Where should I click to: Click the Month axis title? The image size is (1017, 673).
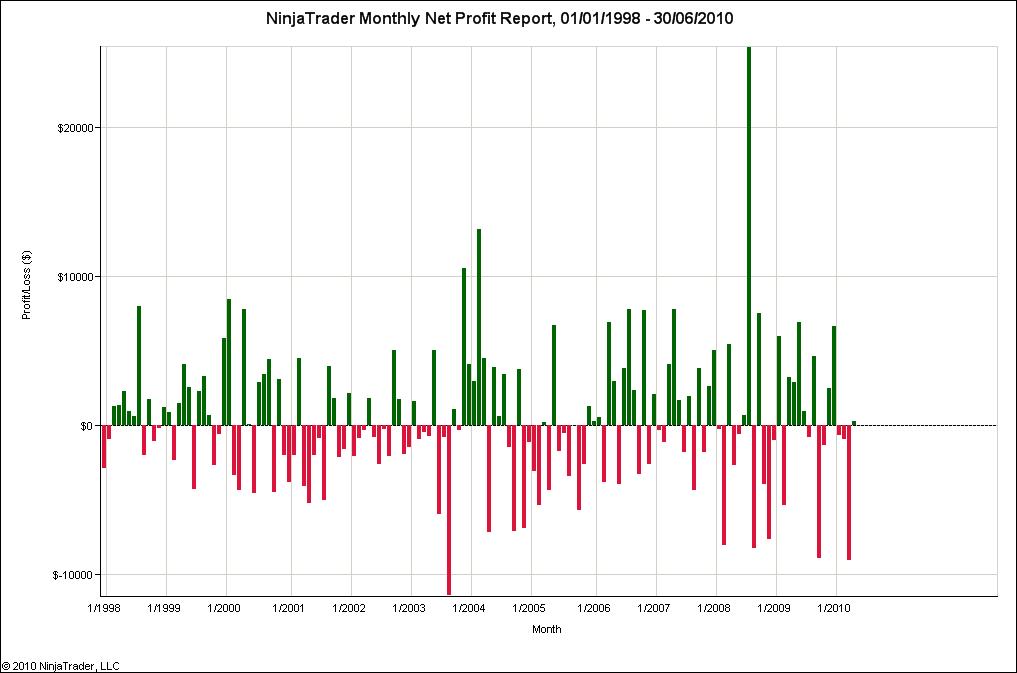547,629
